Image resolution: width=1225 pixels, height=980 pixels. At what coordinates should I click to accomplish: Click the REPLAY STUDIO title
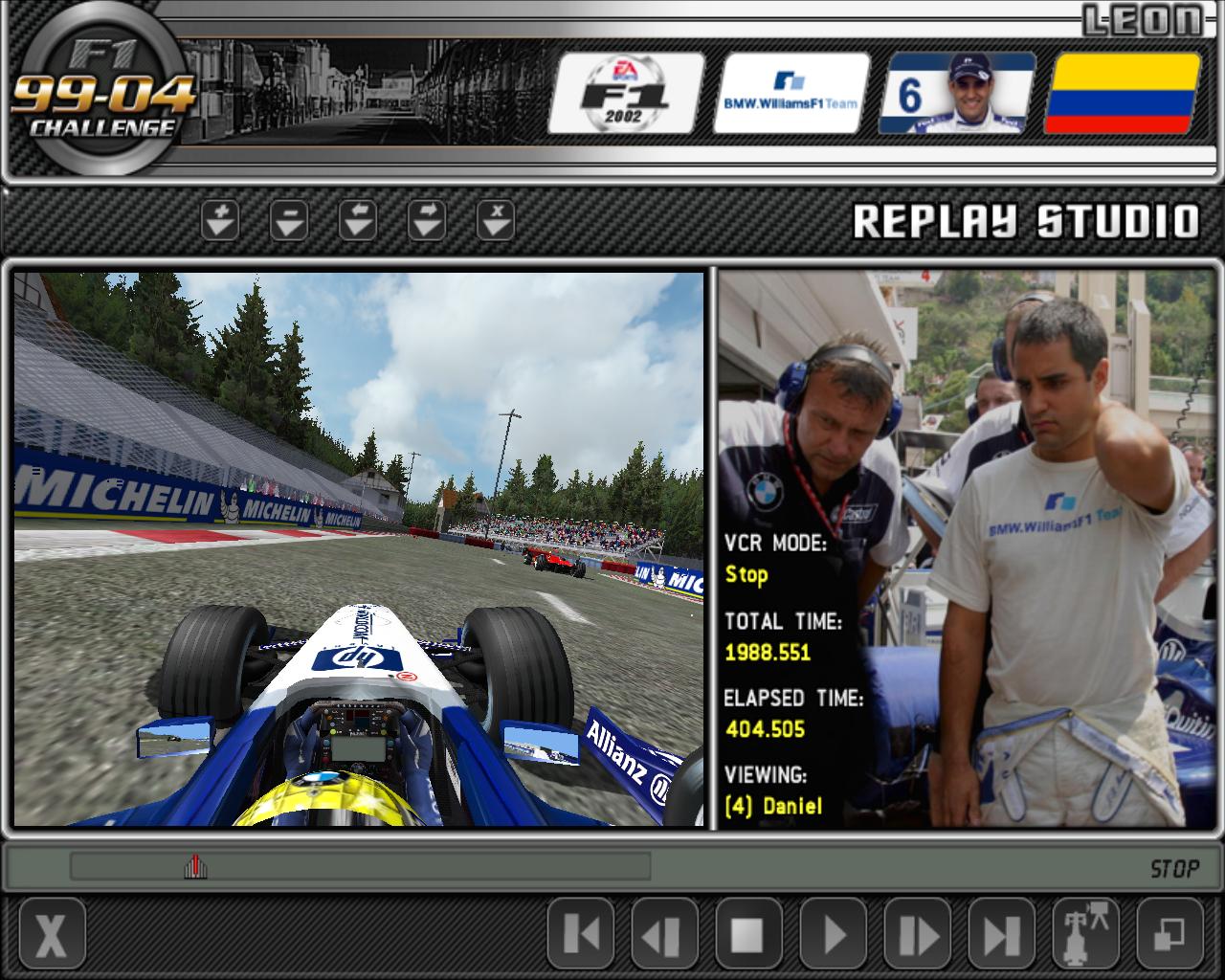pos(1025,221)
